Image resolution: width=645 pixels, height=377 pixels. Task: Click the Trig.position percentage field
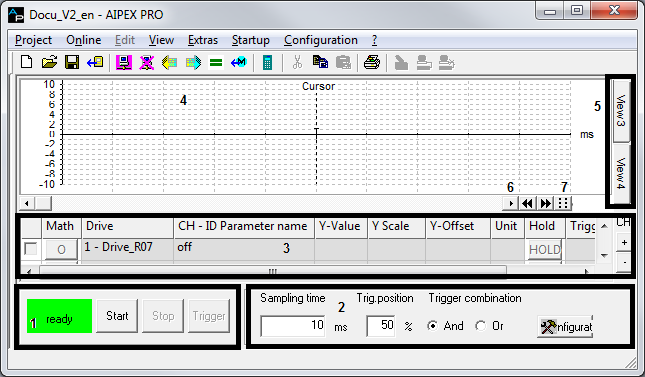pos(381,326)
